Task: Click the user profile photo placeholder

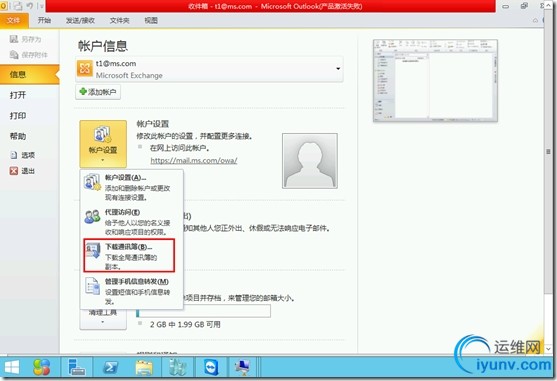Action: coord(310,161)
